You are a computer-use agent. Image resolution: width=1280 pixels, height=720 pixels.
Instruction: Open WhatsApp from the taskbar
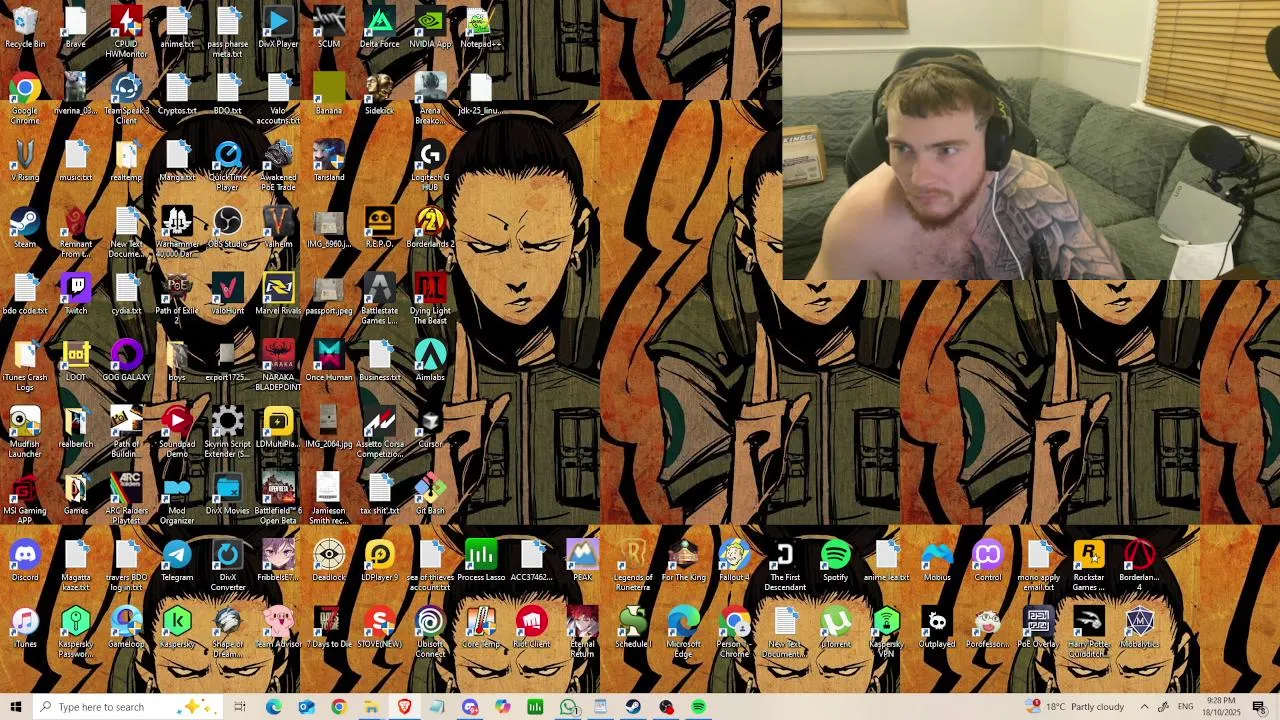tap(569, 707)
